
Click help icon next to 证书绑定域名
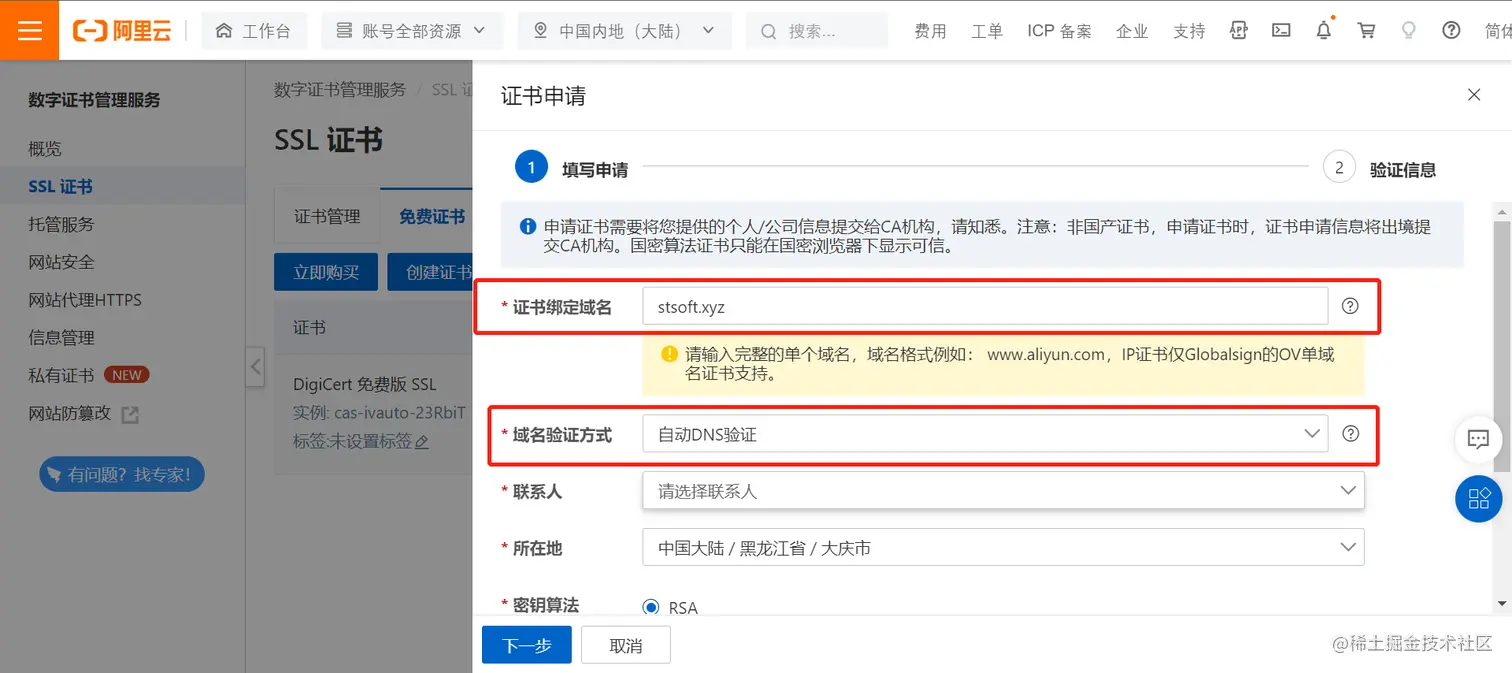click(x=1350, y=306)
